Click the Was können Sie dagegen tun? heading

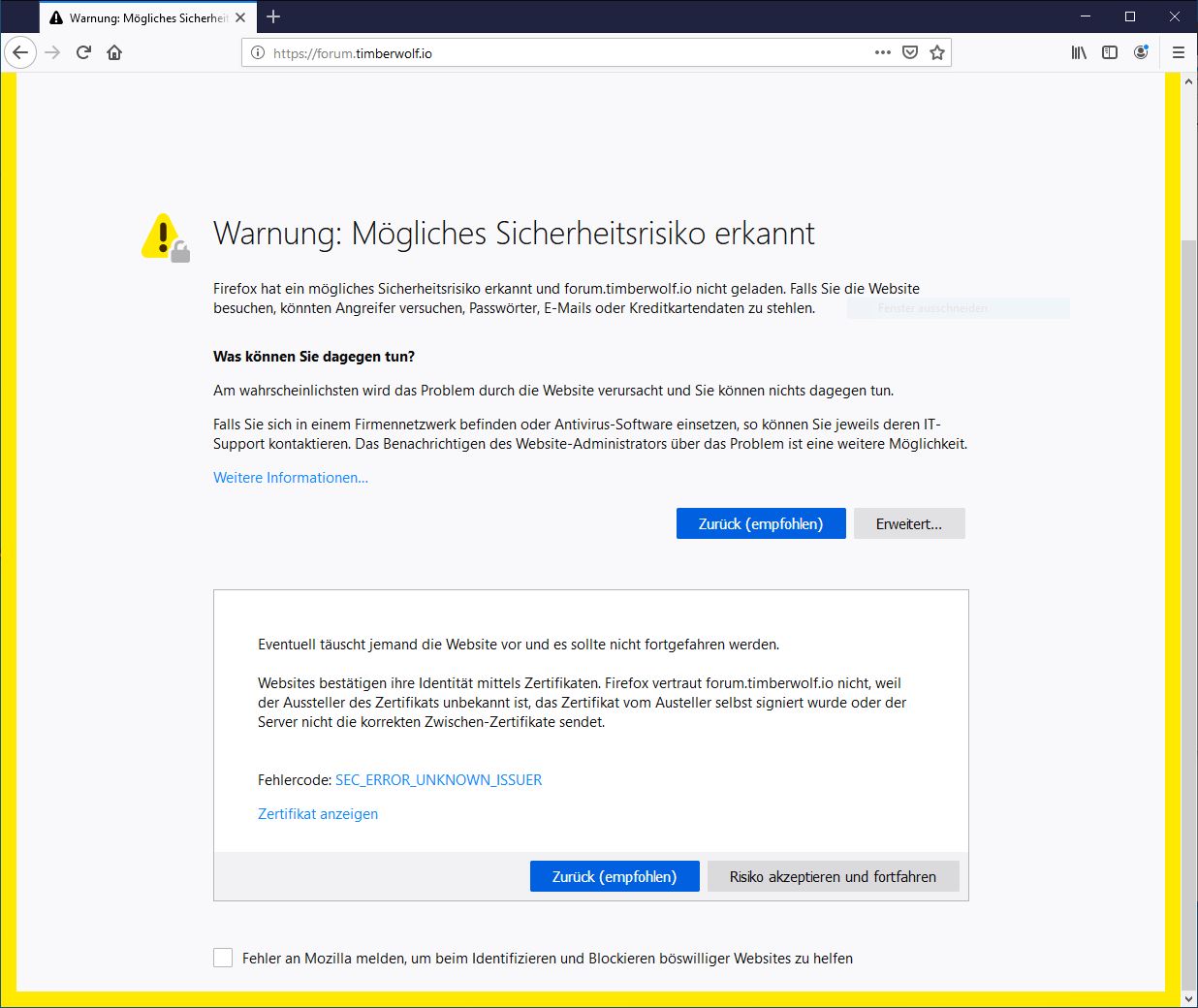[x=314, y=357]
